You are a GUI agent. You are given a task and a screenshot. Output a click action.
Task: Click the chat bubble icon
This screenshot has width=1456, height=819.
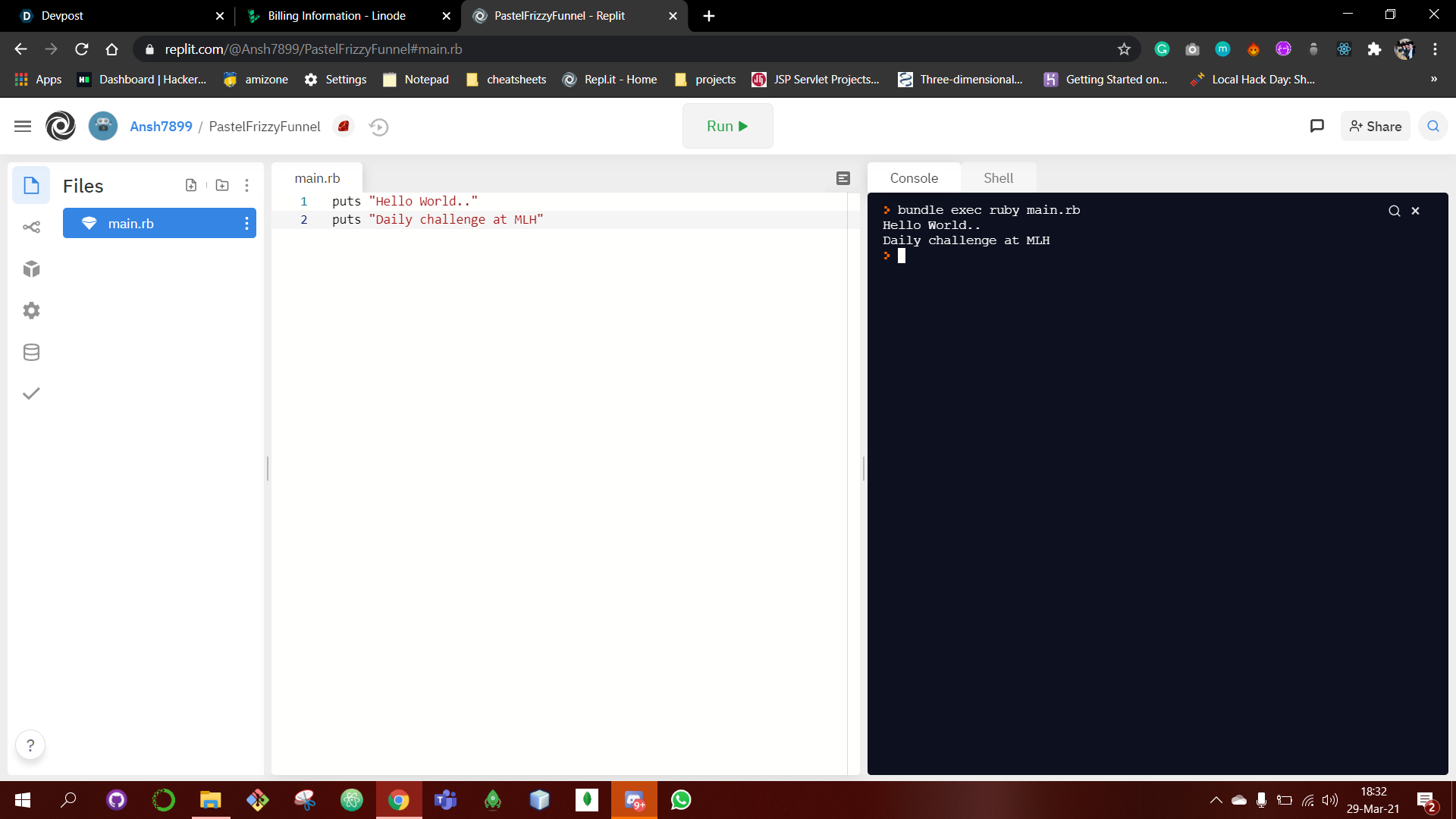click(x=1316, y=126)
